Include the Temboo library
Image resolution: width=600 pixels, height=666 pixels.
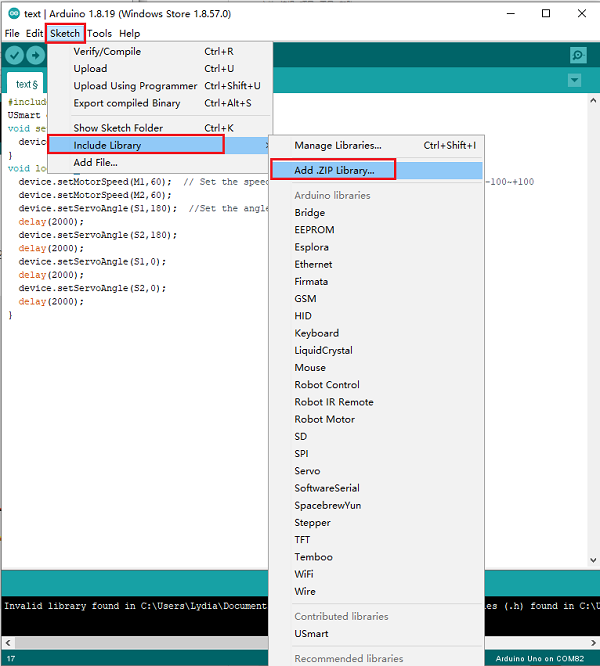coord(377,557)
